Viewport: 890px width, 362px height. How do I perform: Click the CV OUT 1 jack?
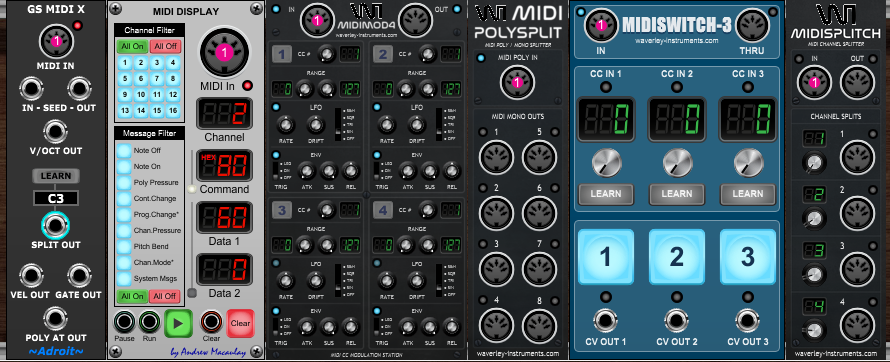[x=605, y=321]
